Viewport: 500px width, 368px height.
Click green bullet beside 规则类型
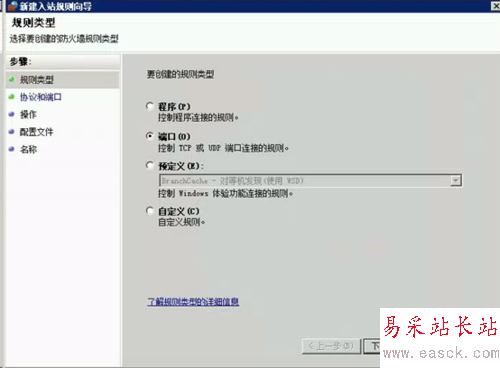click(12, 79)
